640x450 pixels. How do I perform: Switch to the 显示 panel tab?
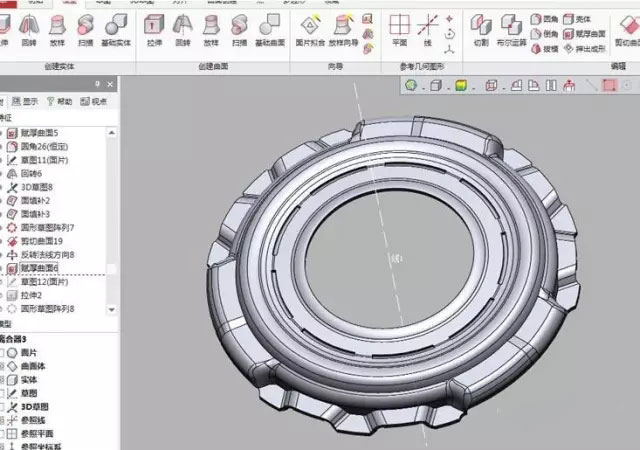27,102
